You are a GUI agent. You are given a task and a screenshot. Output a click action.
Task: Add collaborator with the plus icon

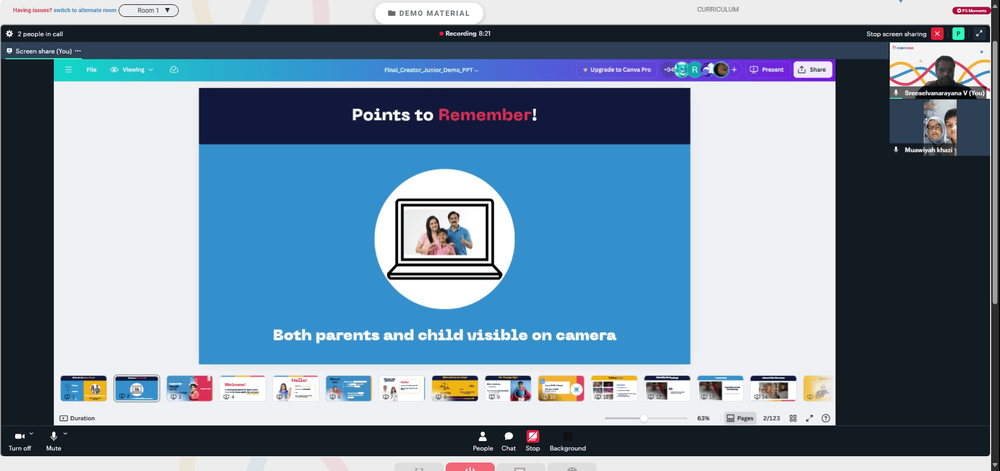pos(734,69)
